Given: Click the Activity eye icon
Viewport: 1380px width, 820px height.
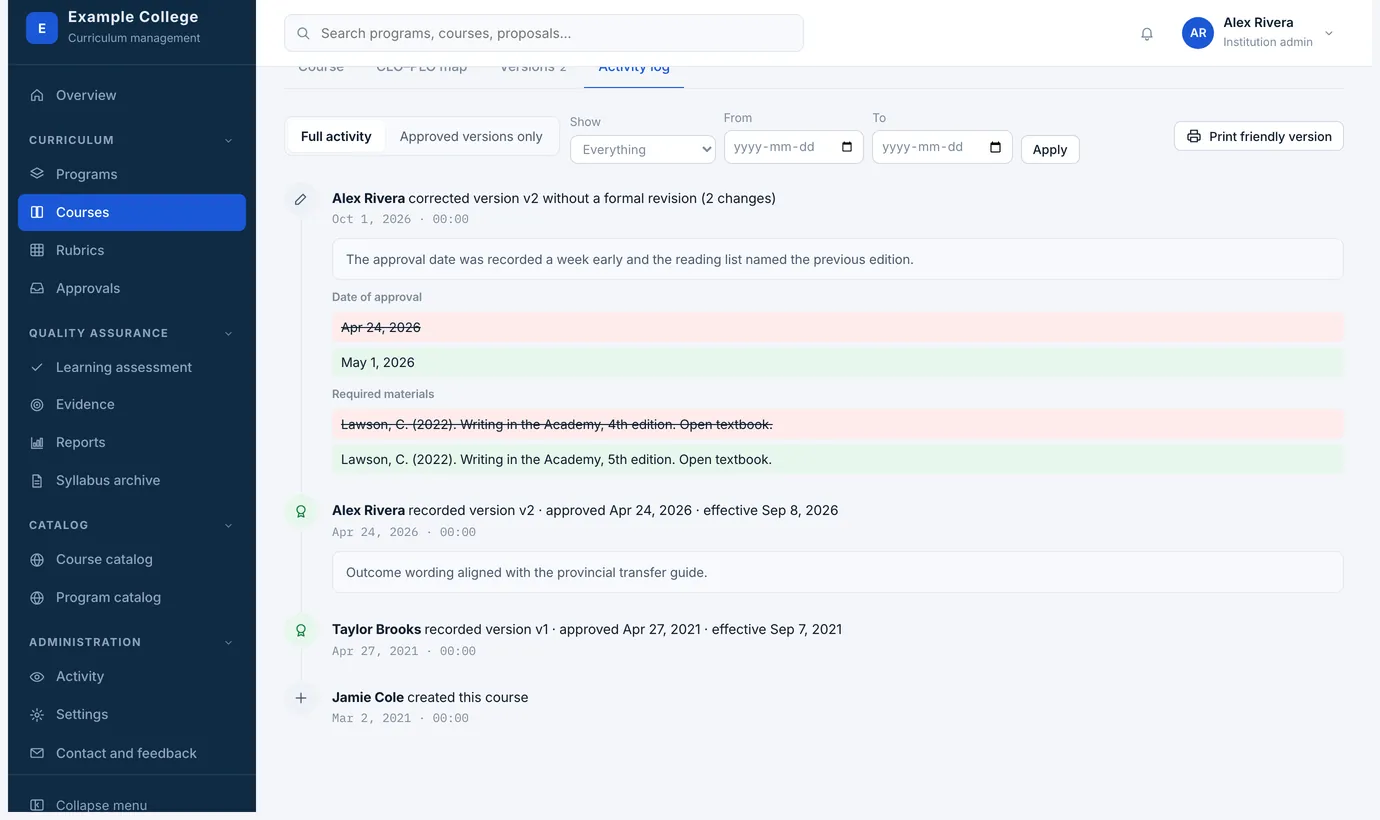Looking at the screenshot, I should [37, 677].
